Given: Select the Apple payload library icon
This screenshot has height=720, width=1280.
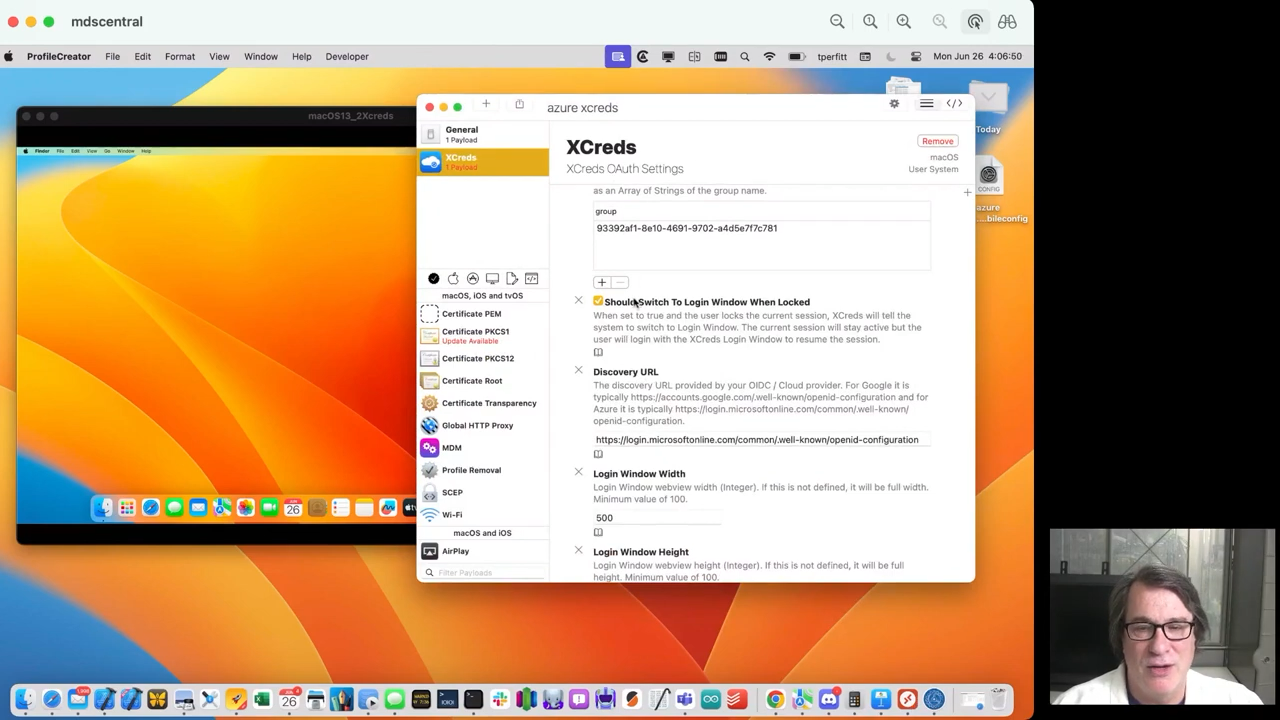Looking at the screenshot, I should click(453, 279).
